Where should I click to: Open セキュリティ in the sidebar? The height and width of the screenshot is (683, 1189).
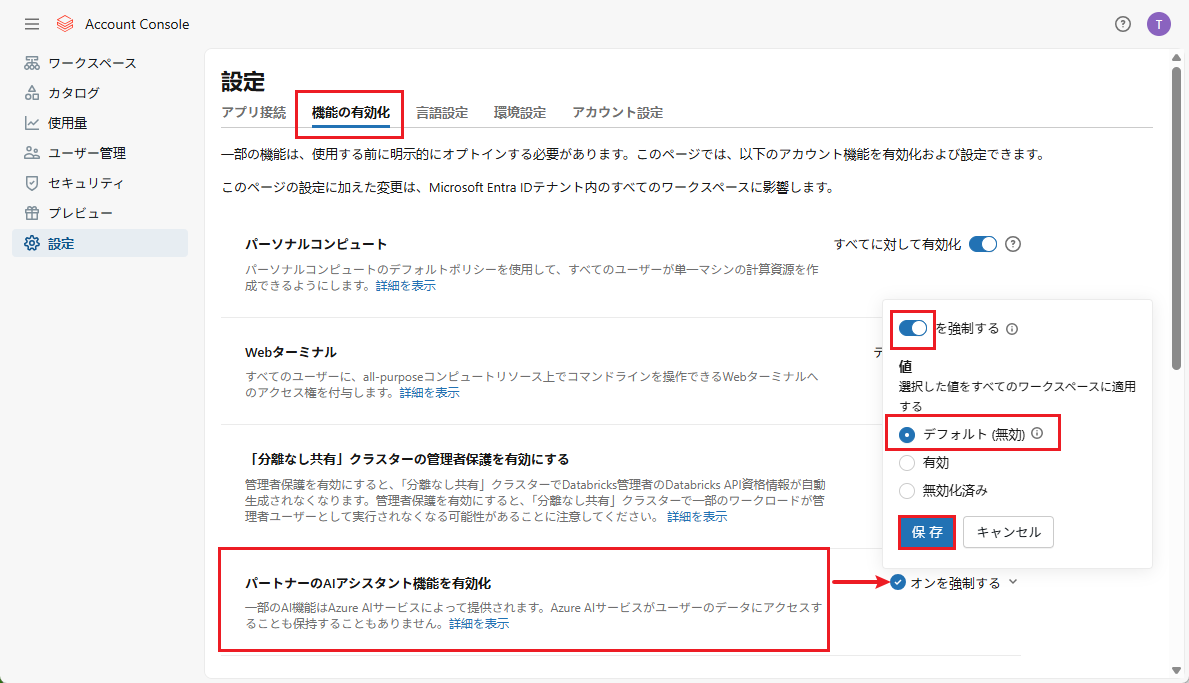pyautogui.click(x=86, y=183)
